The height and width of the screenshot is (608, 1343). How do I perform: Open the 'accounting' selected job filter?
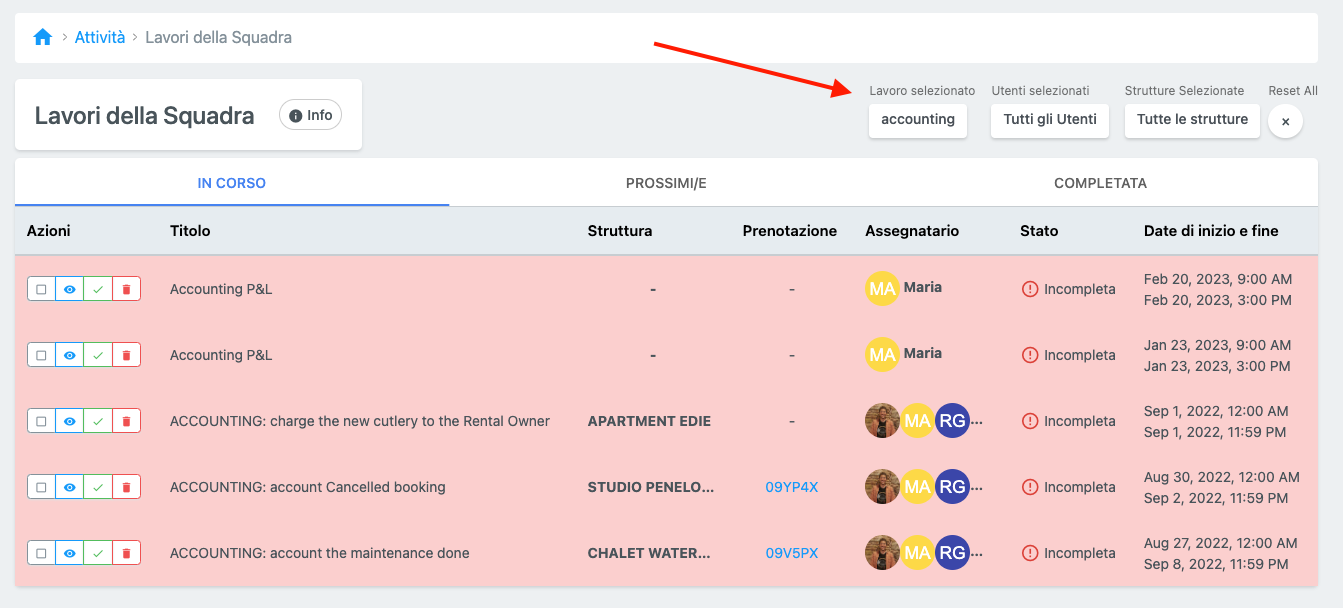click(x=917, y=120)
